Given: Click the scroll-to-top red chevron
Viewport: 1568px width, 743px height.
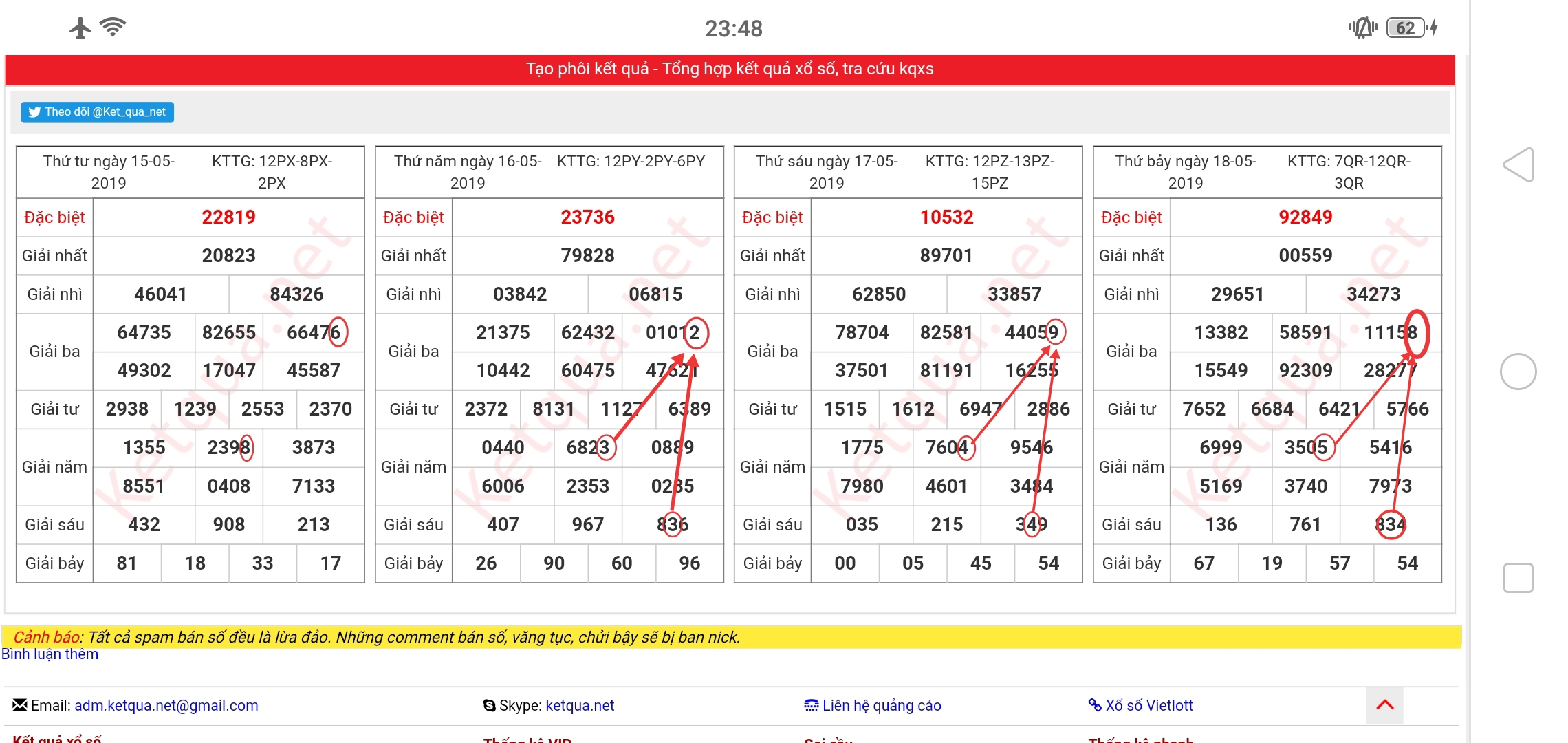Looking at the screenshot, I should (1384, 704).
